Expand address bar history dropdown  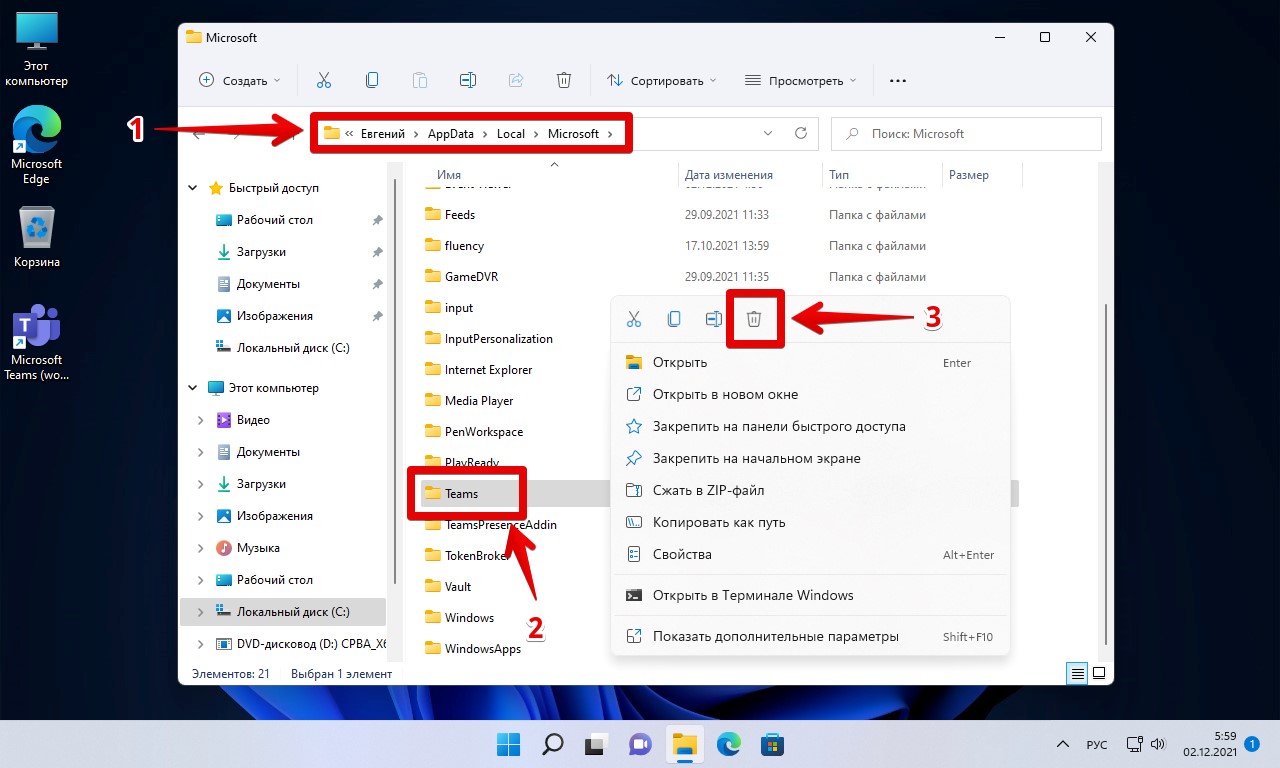click(x=768, y=133)
